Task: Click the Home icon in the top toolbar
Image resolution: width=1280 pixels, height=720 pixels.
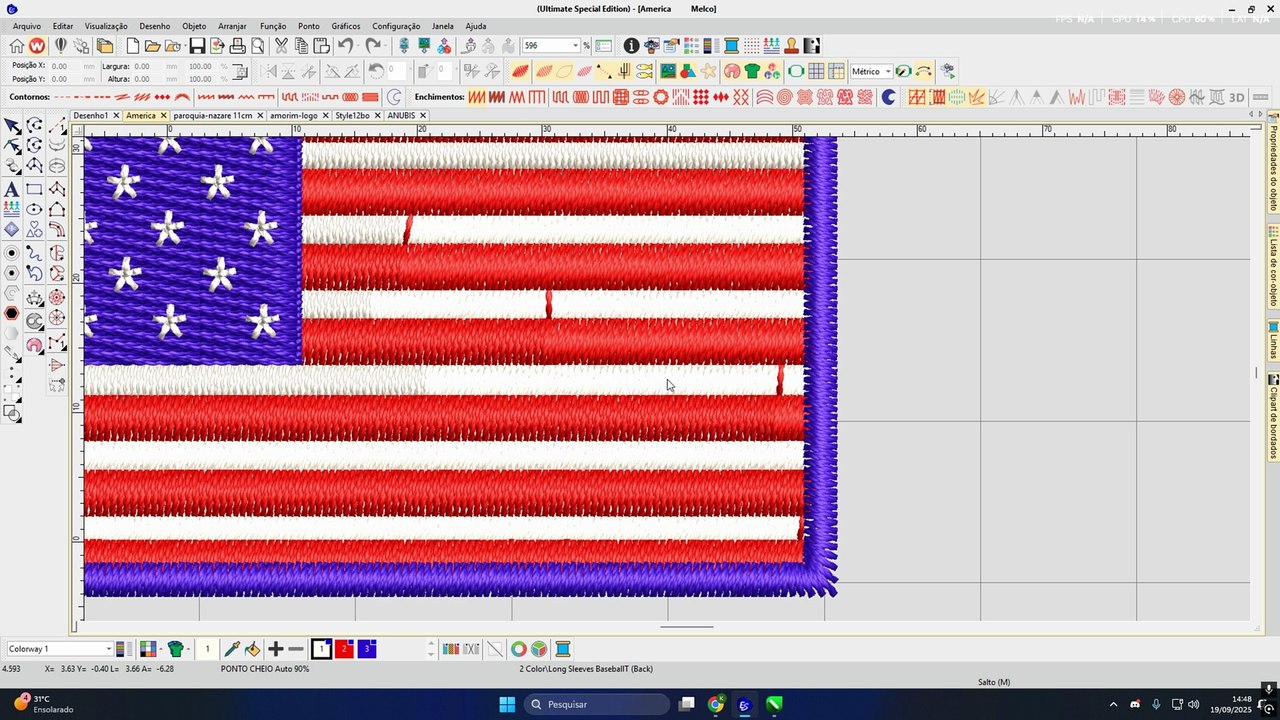Action: [17, 46]
